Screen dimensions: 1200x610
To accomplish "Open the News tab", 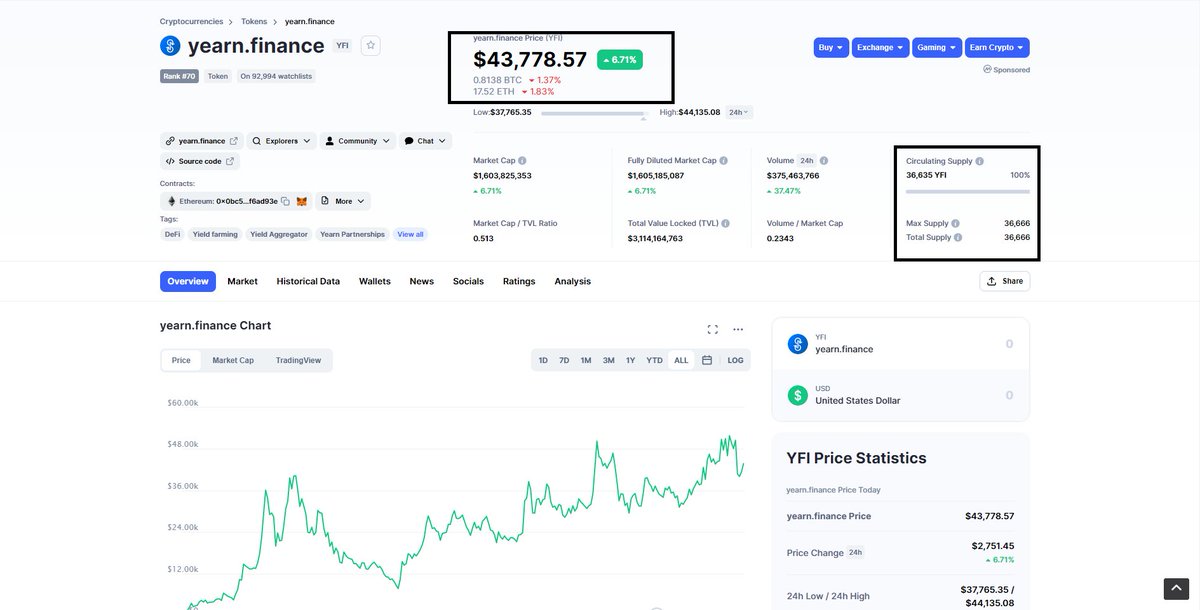I will pos(422,281).
